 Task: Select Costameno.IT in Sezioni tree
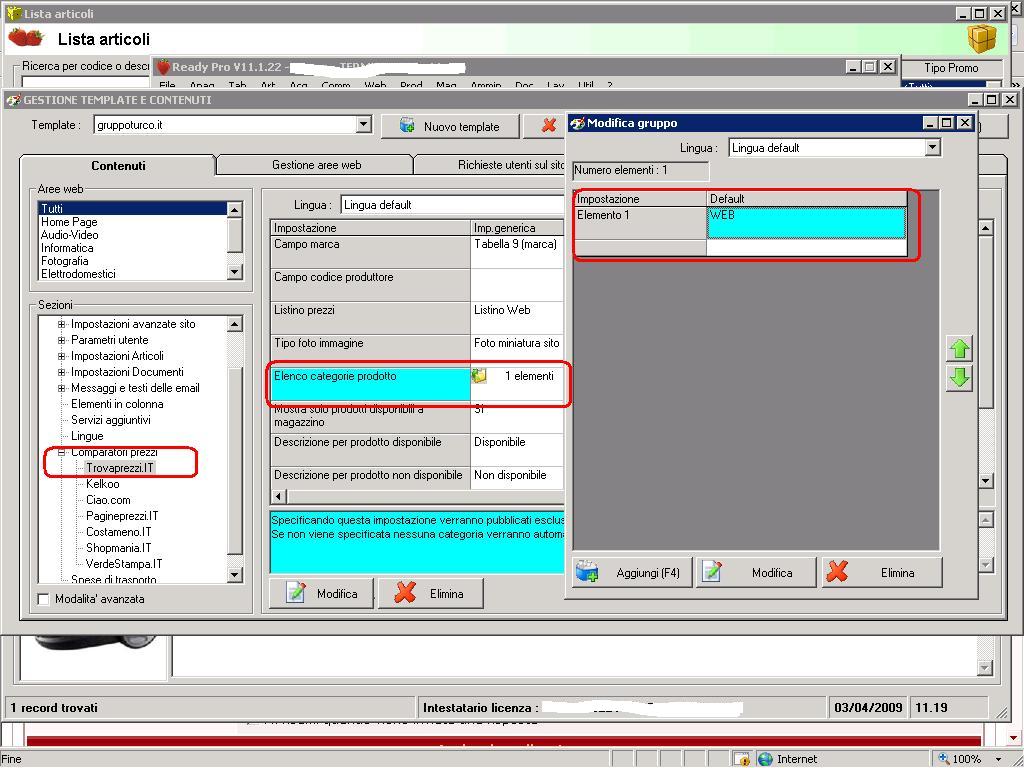point(119,532)
